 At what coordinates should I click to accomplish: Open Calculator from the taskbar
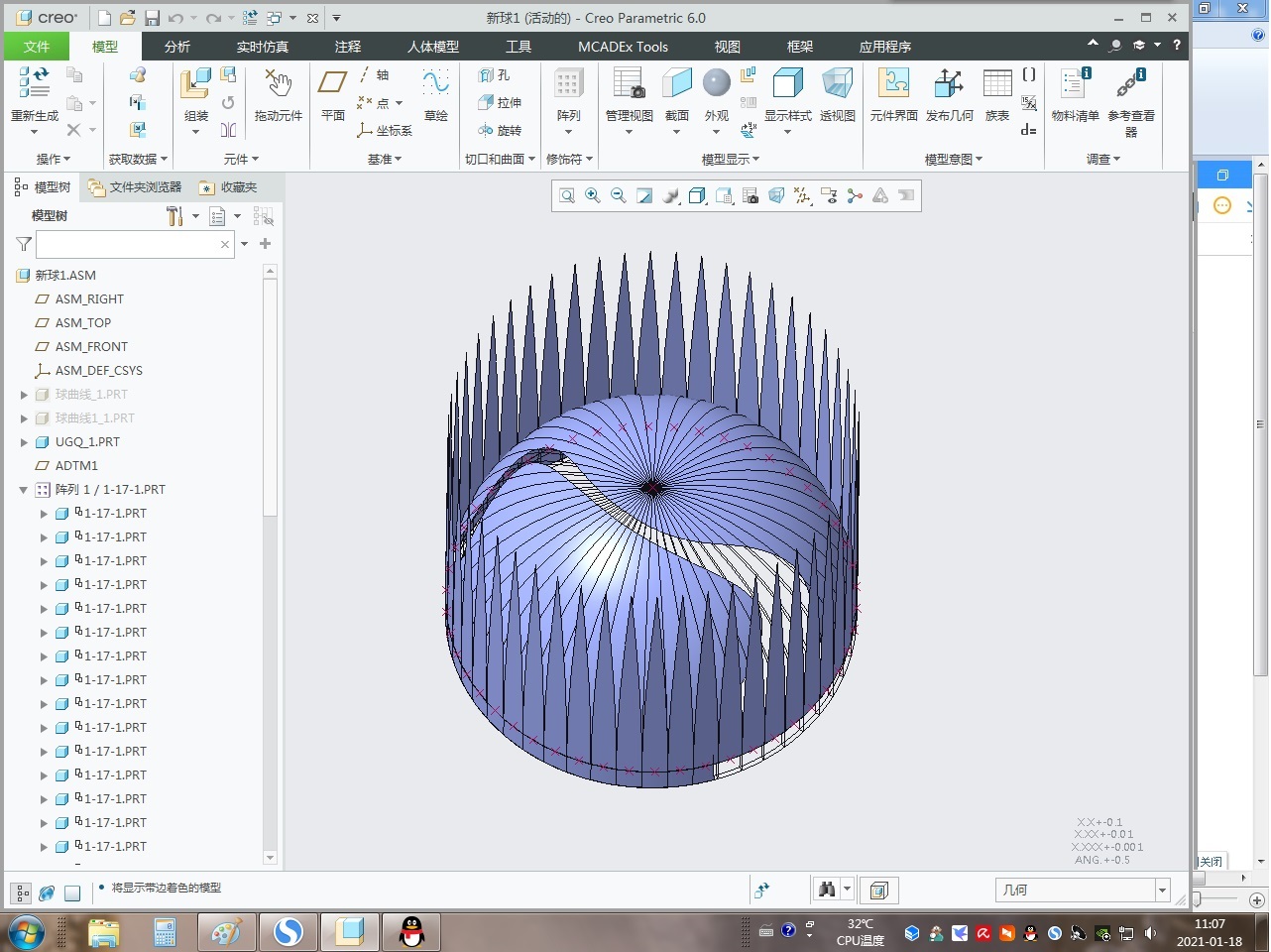pos(165,933)
